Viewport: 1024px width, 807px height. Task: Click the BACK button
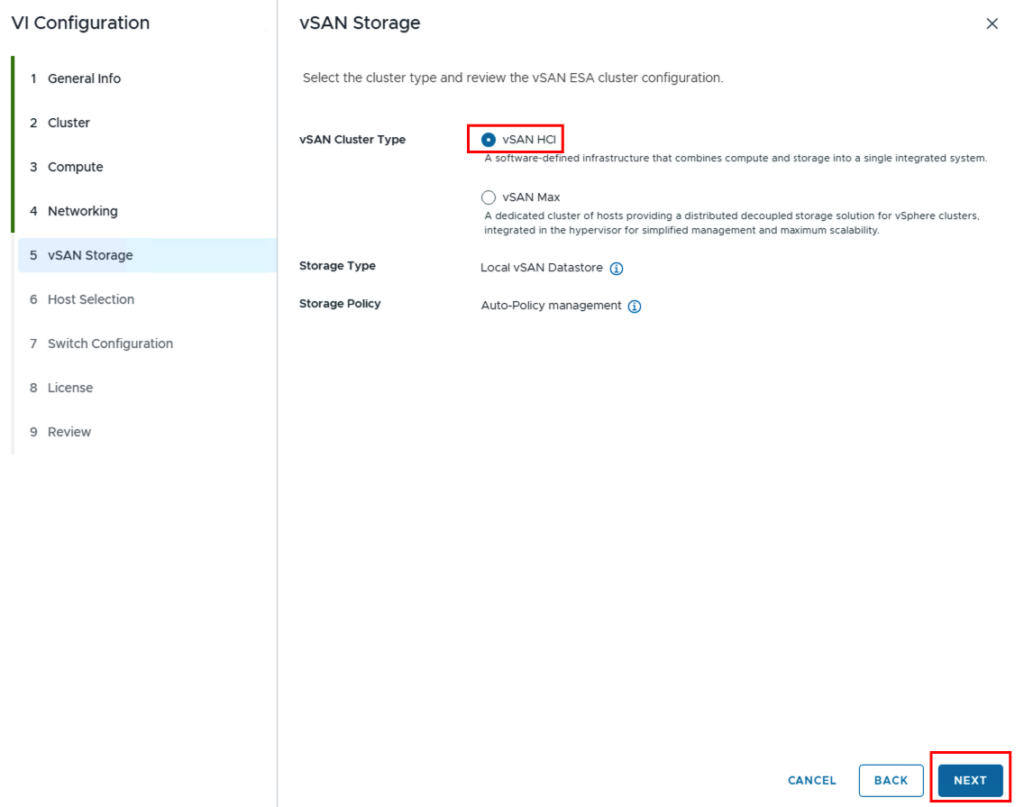(891, 780)
